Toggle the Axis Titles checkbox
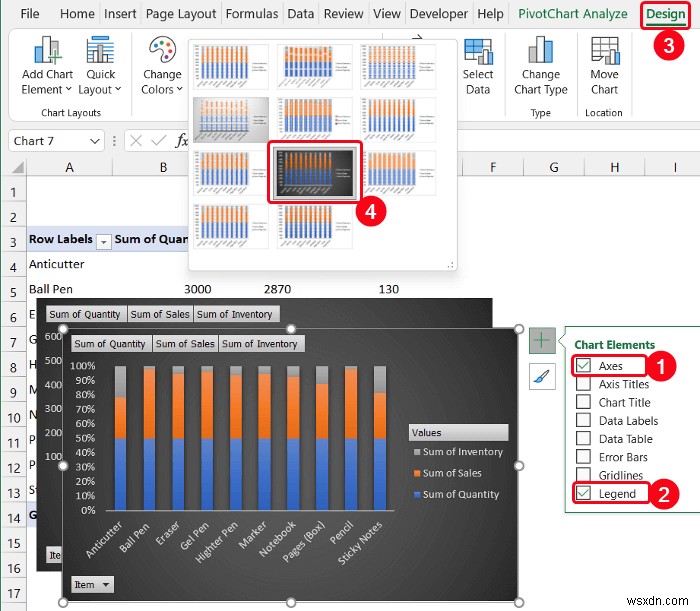Image resolution: width=700 pixels, height=611 pixels. pos(583,384)
